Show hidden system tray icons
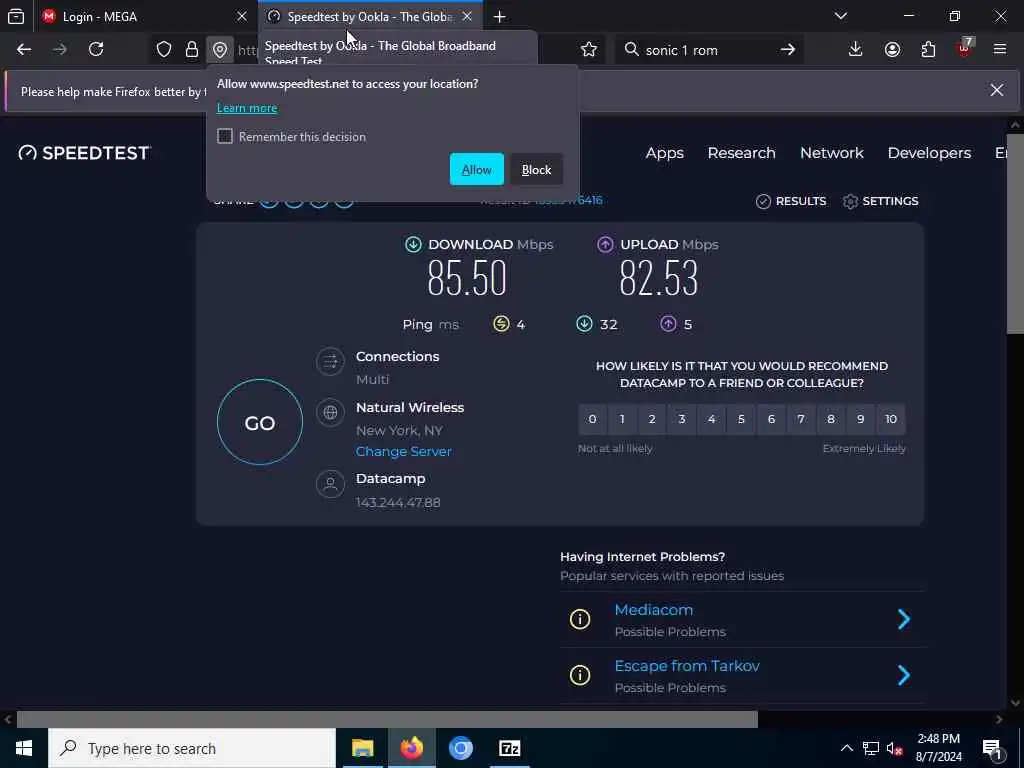The height and width of the screenshot is (768, 1024). coord(846,748)
